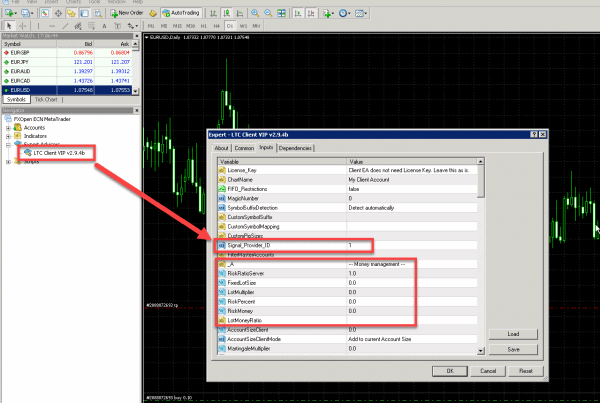The width and height of the screenshot is (600, 403).
Task: Collapse the Expert Advisors node
Action: (x=8, y=145)
